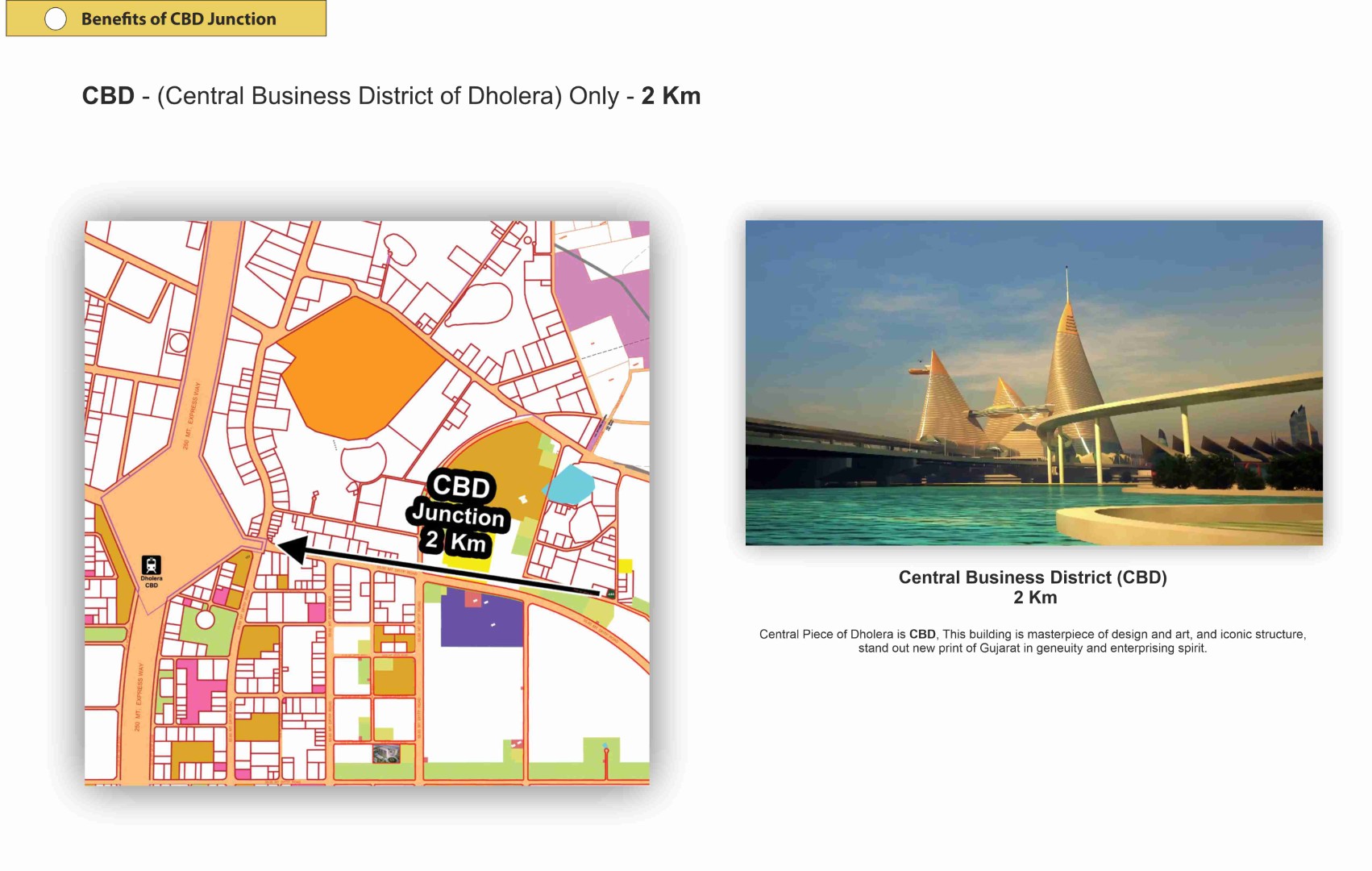
Task: Click the red pin marker in the bottom-right green strip
Action: pos(606,752)
